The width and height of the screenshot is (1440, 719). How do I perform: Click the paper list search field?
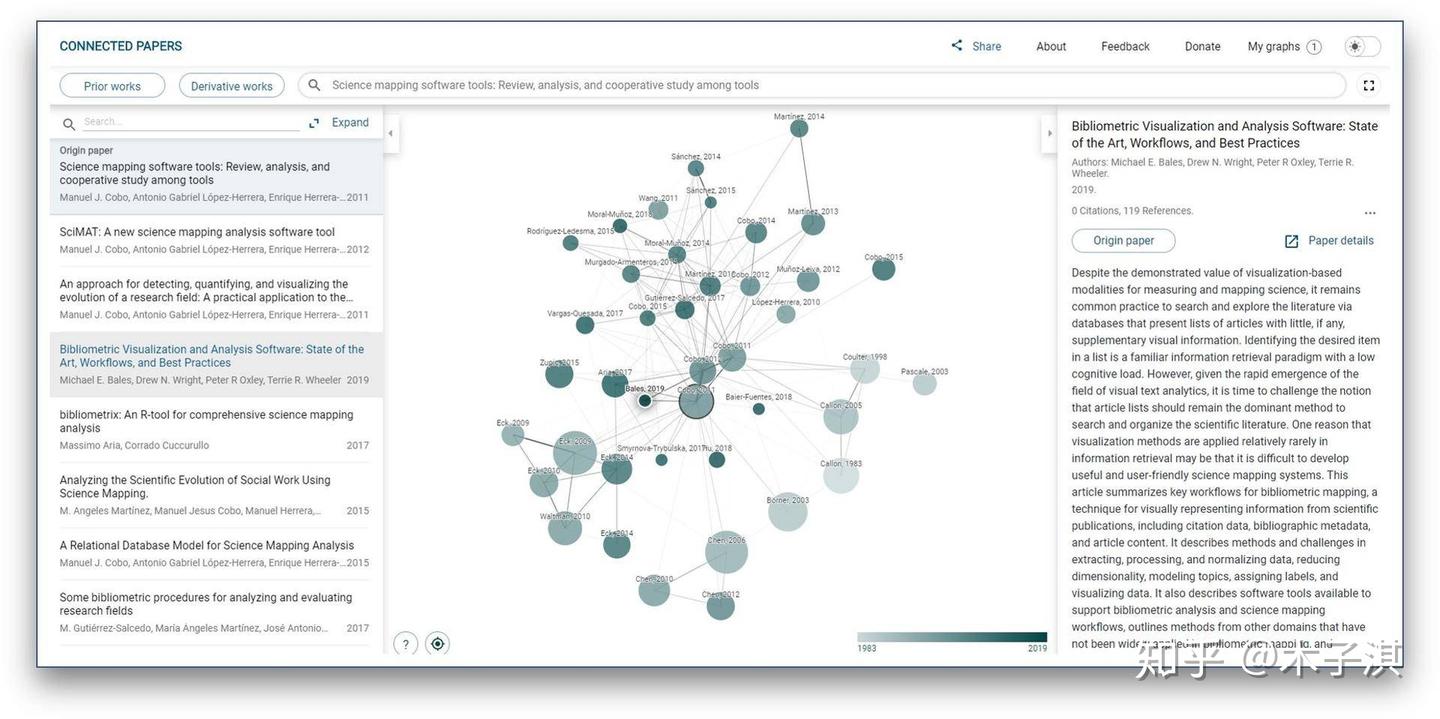coord(190,122)
